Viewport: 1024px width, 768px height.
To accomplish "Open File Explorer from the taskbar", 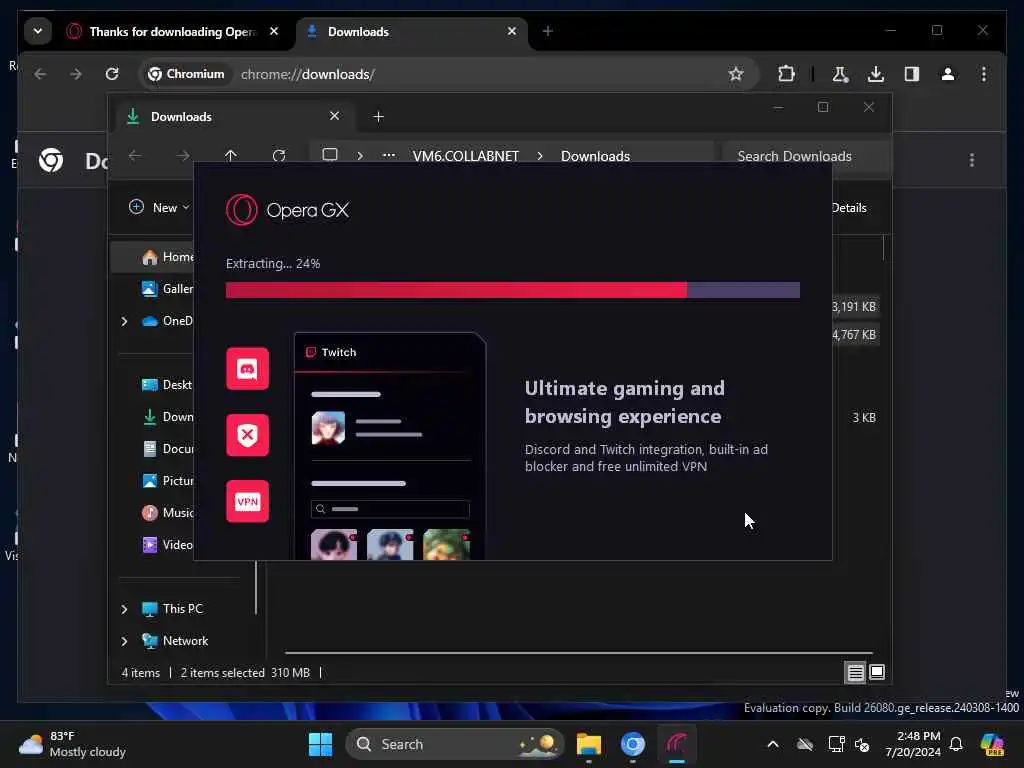I will [588, 744].
